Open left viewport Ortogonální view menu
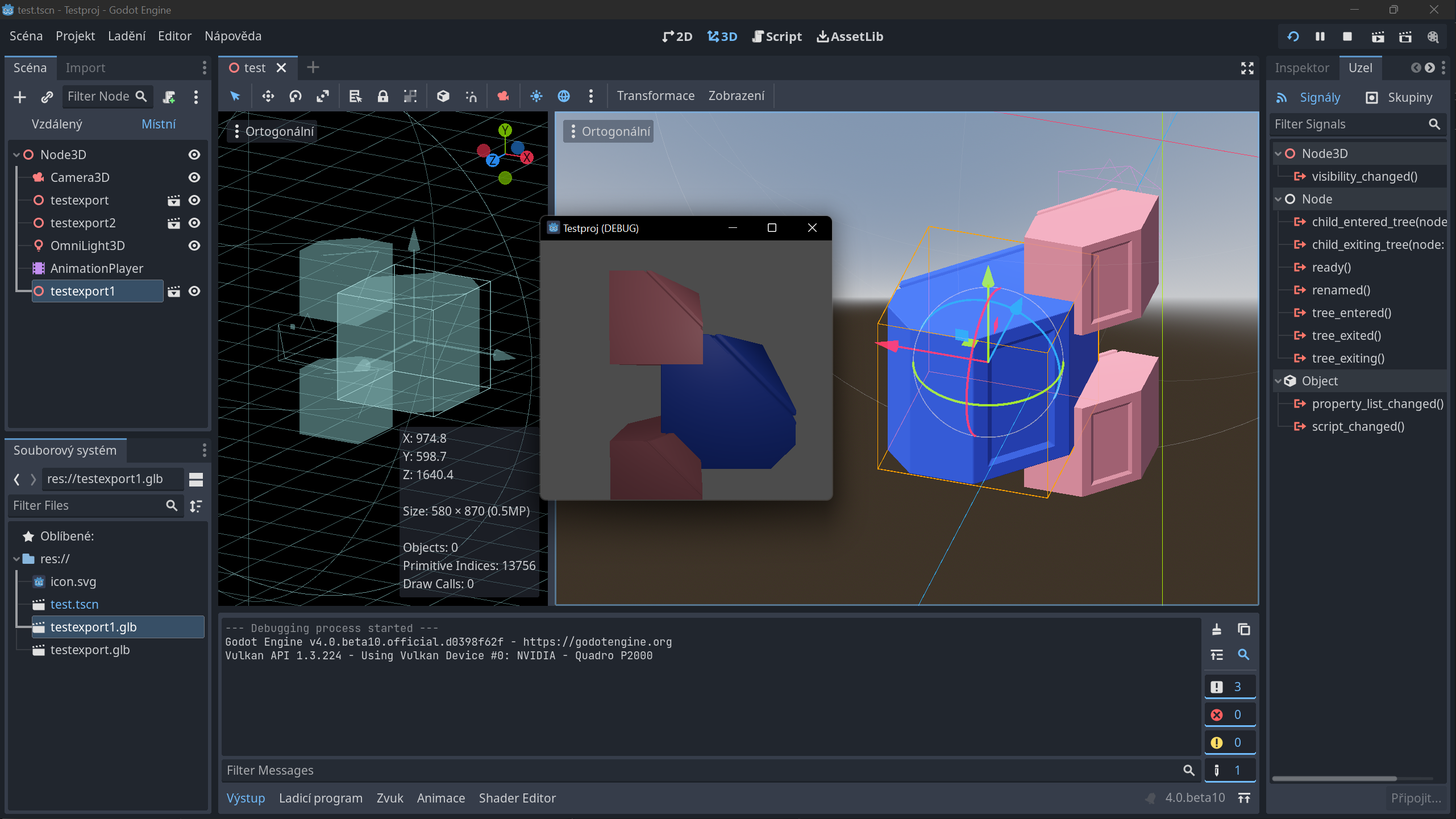Image resolution: width=1456 pixels, height=819 pixels. 273,132
